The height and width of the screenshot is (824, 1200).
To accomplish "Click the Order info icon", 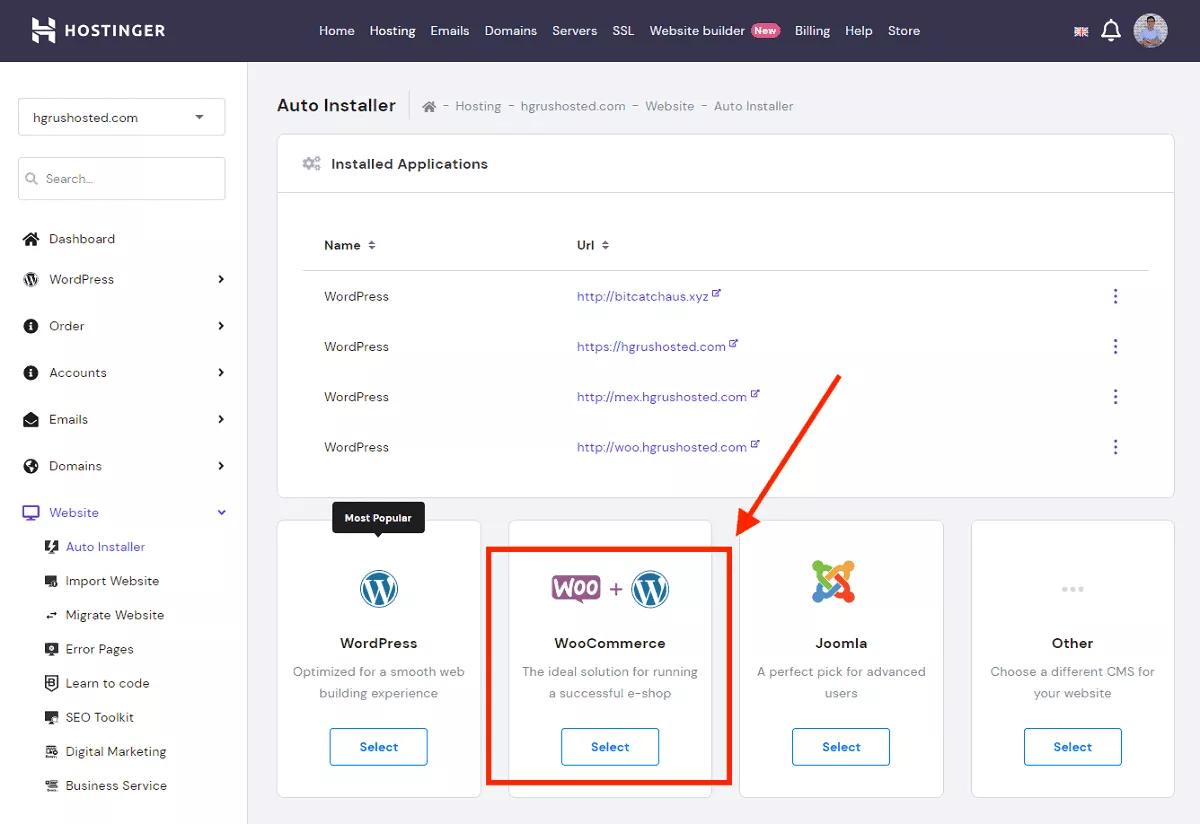I will 30,326.
